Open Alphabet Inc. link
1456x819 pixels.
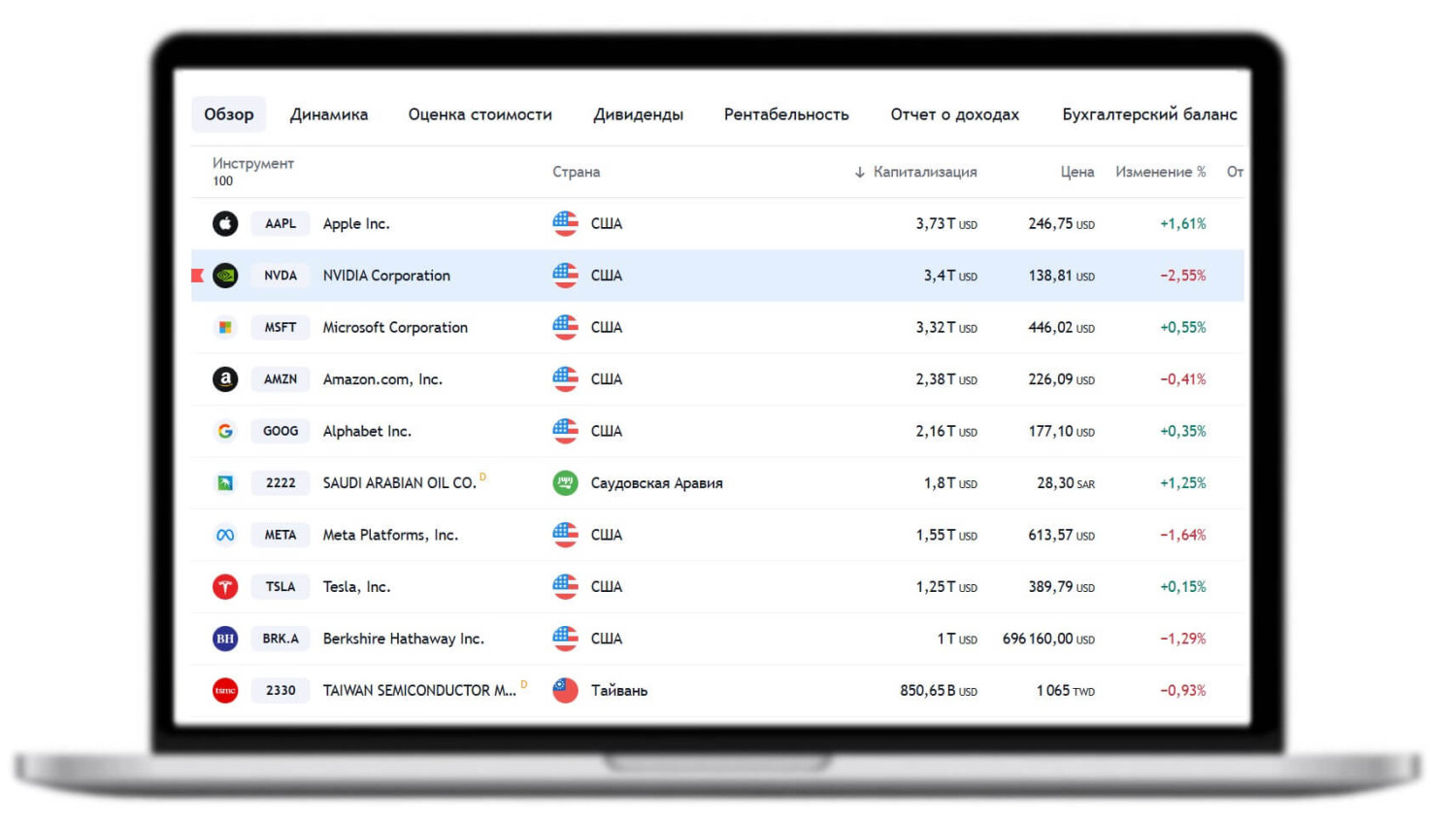[367, 431]
